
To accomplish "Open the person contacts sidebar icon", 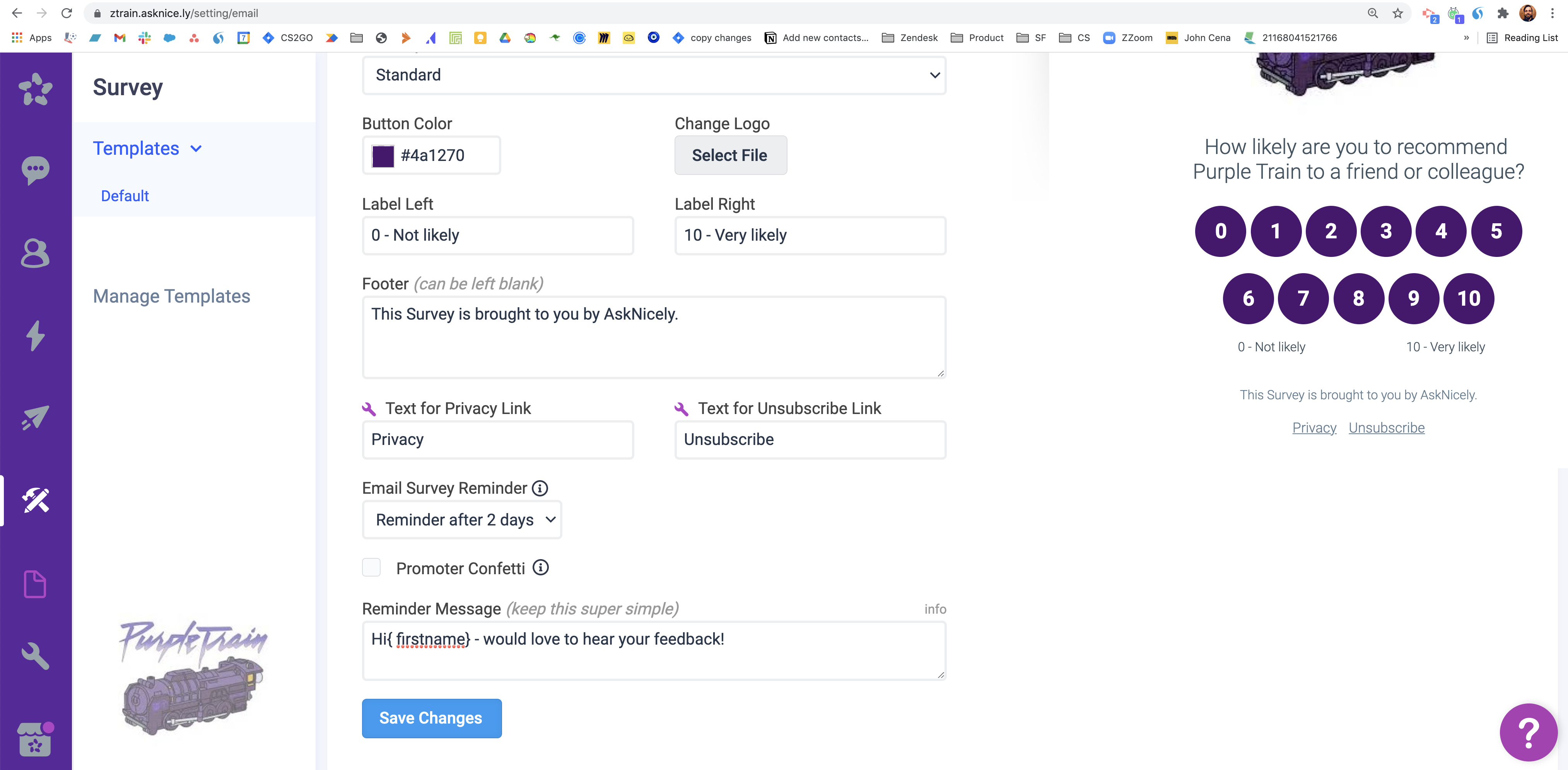I will coord(35,253).
